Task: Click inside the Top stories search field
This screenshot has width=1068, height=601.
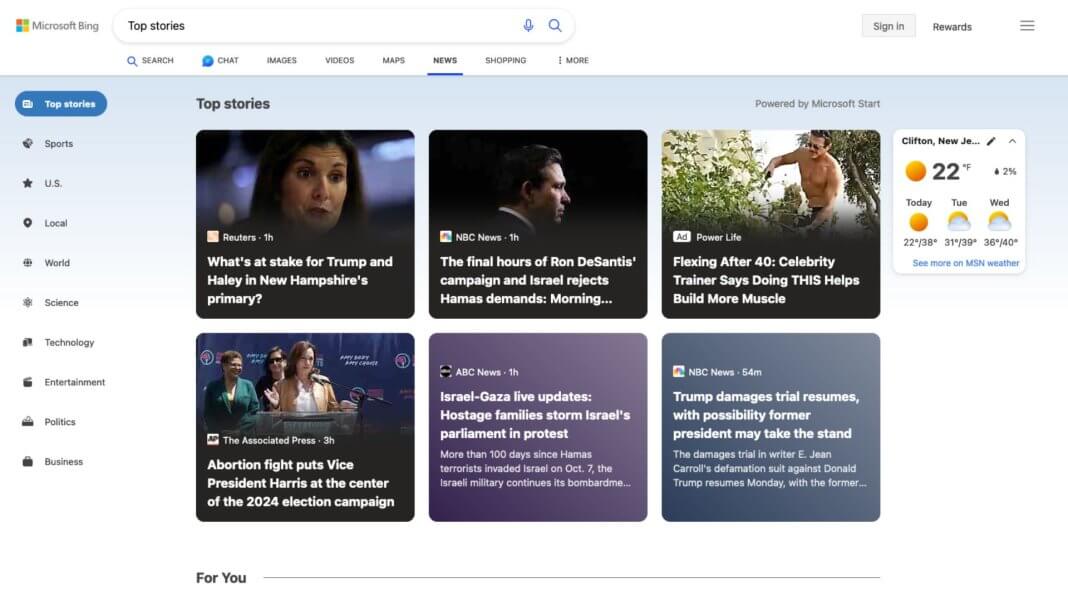Action: [300, 25]
